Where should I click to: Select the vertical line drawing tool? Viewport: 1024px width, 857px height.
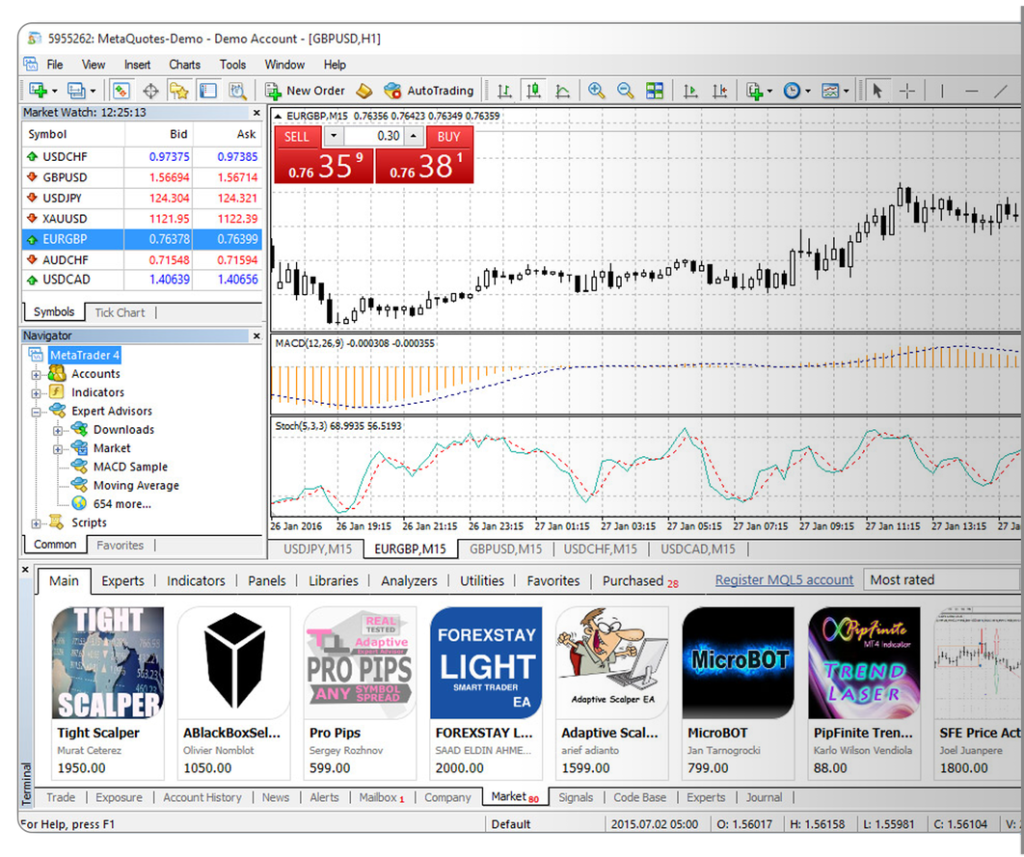(x=942, y=91)
